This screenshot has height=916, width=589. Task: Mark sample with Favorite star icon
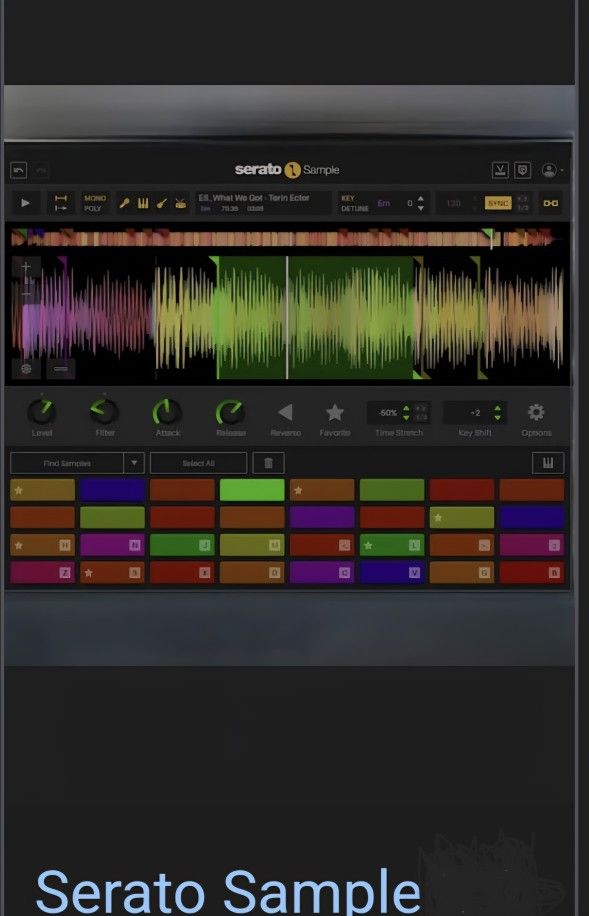[x=335, y=412]
